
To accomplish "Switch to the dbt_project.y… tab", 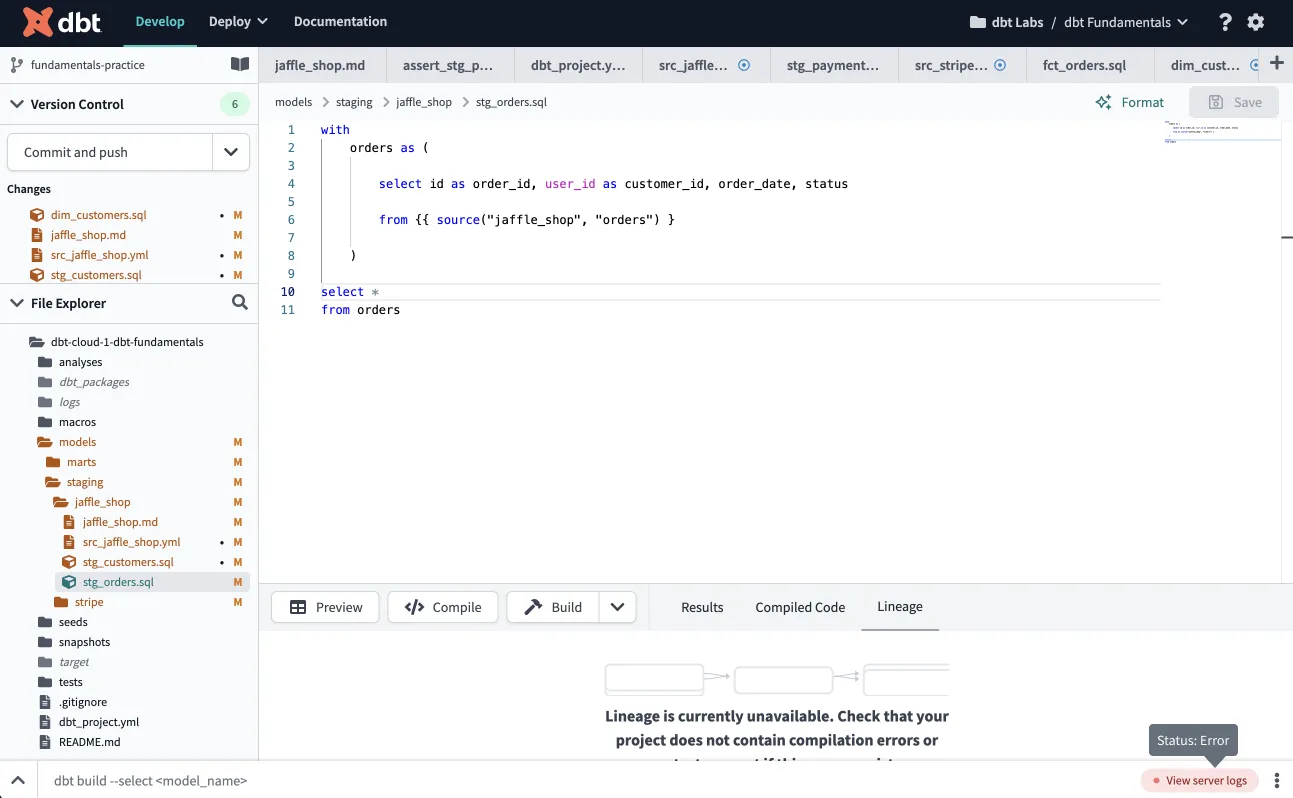I will [578, 65].
